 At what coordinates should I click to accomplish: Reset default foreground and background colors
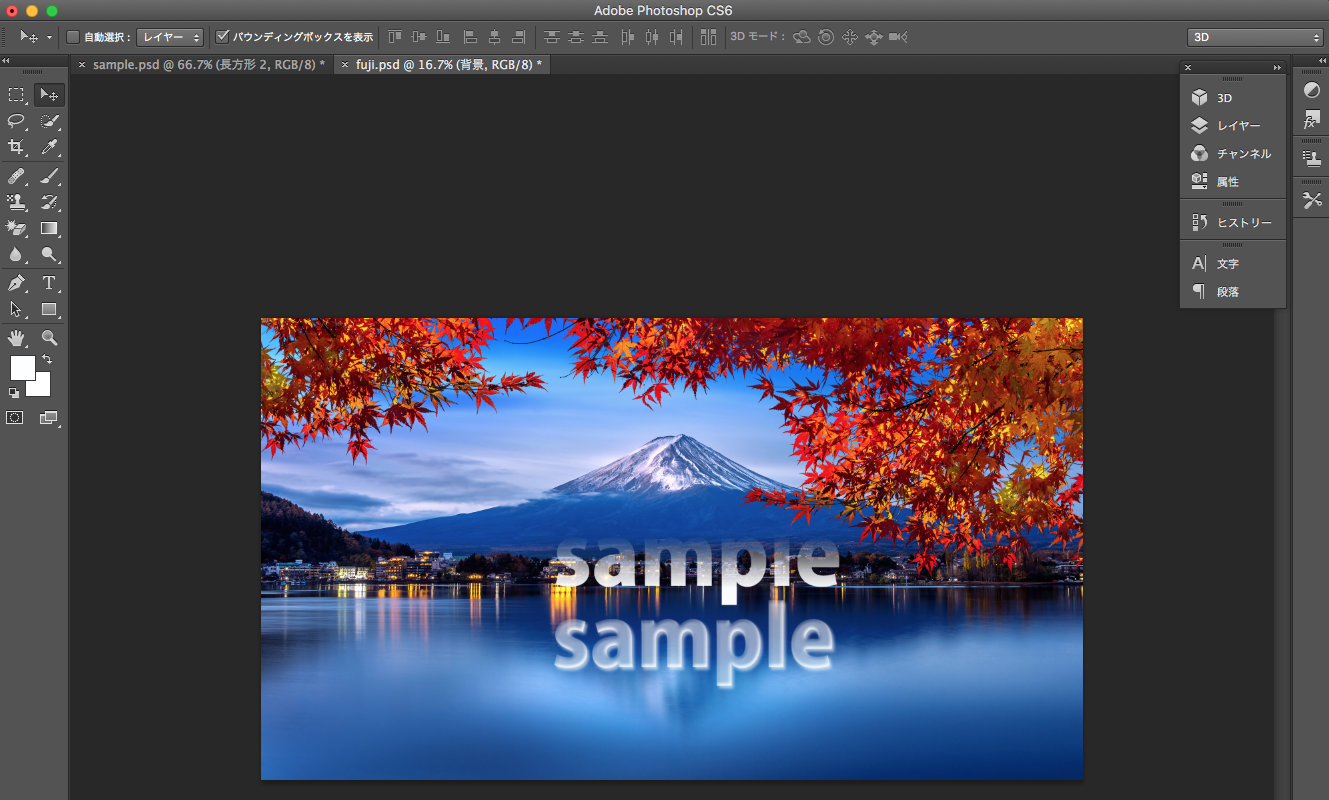coord(14,393)
